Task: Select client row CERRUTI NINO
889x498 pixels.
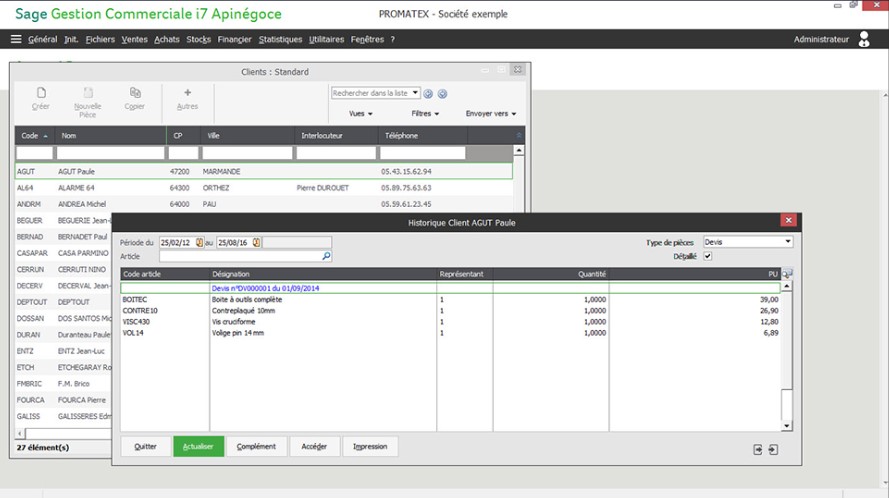Action: pyautogui.click(x=64, y=269)
